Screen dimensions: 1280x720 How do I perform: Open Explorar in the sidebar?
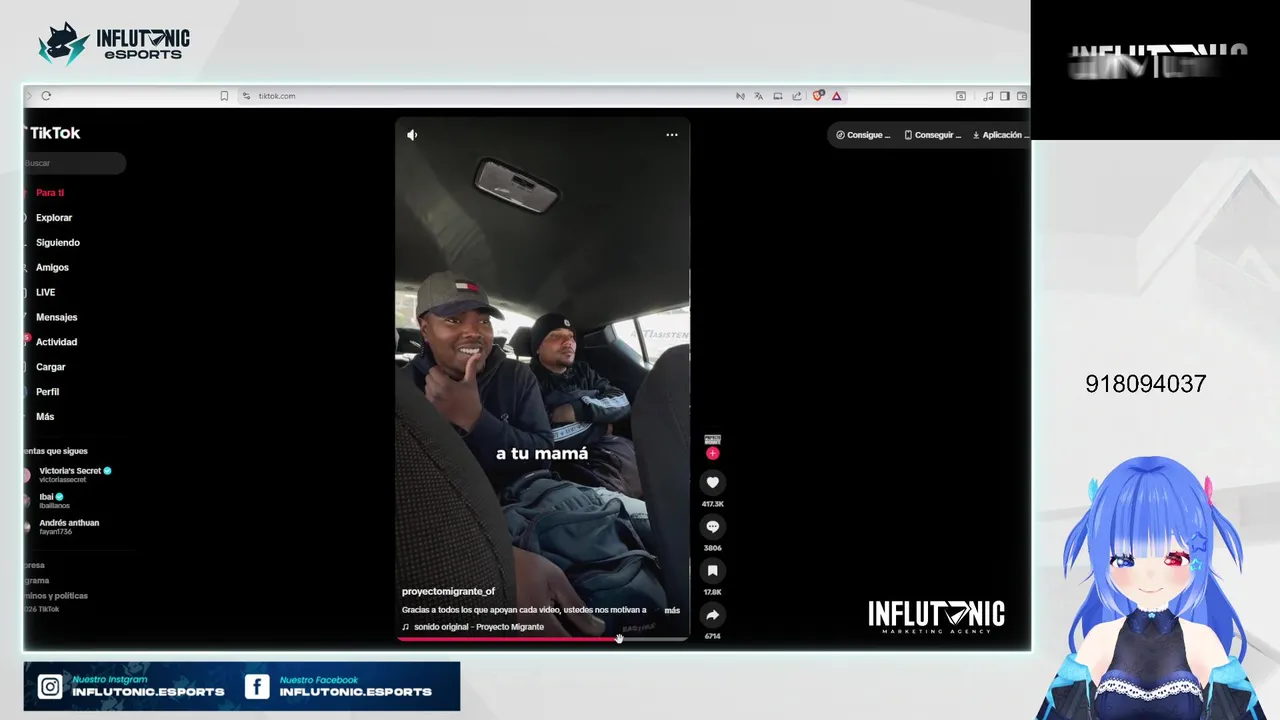coord(54,218)
